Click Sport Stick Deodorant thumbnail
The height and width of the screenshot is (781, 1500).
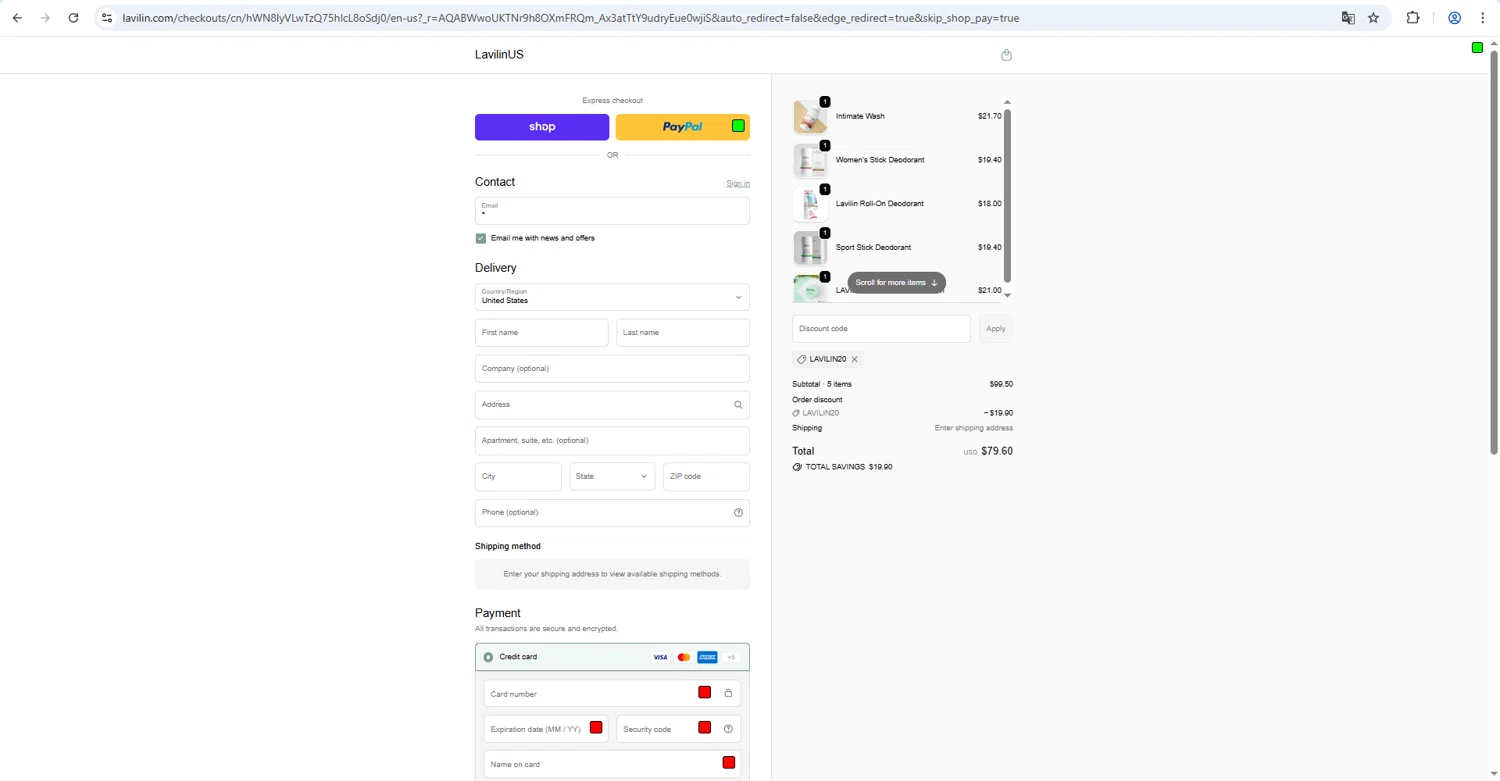(810, 248)
